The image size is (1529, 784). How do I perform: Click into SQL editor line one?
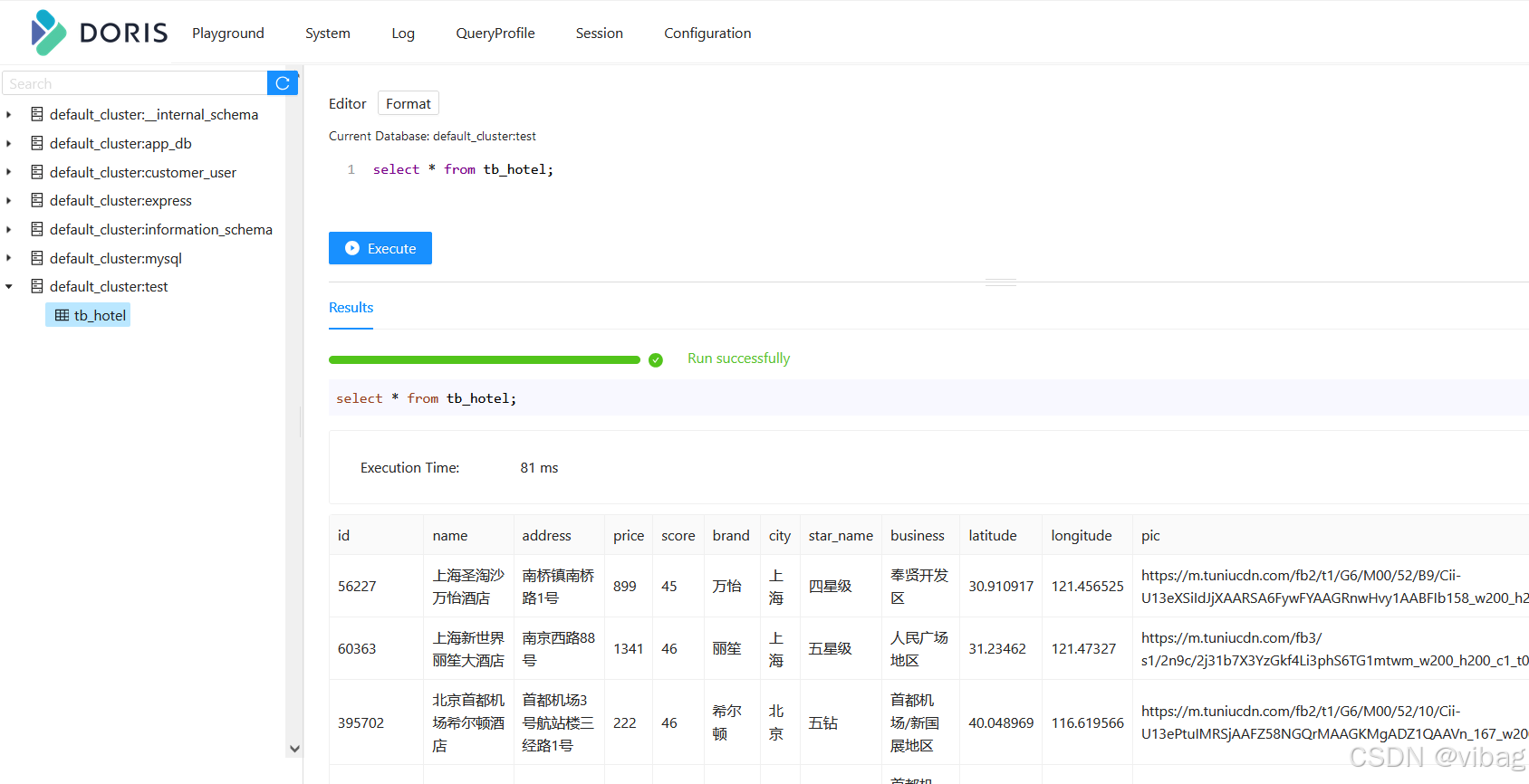pos(463,169)
